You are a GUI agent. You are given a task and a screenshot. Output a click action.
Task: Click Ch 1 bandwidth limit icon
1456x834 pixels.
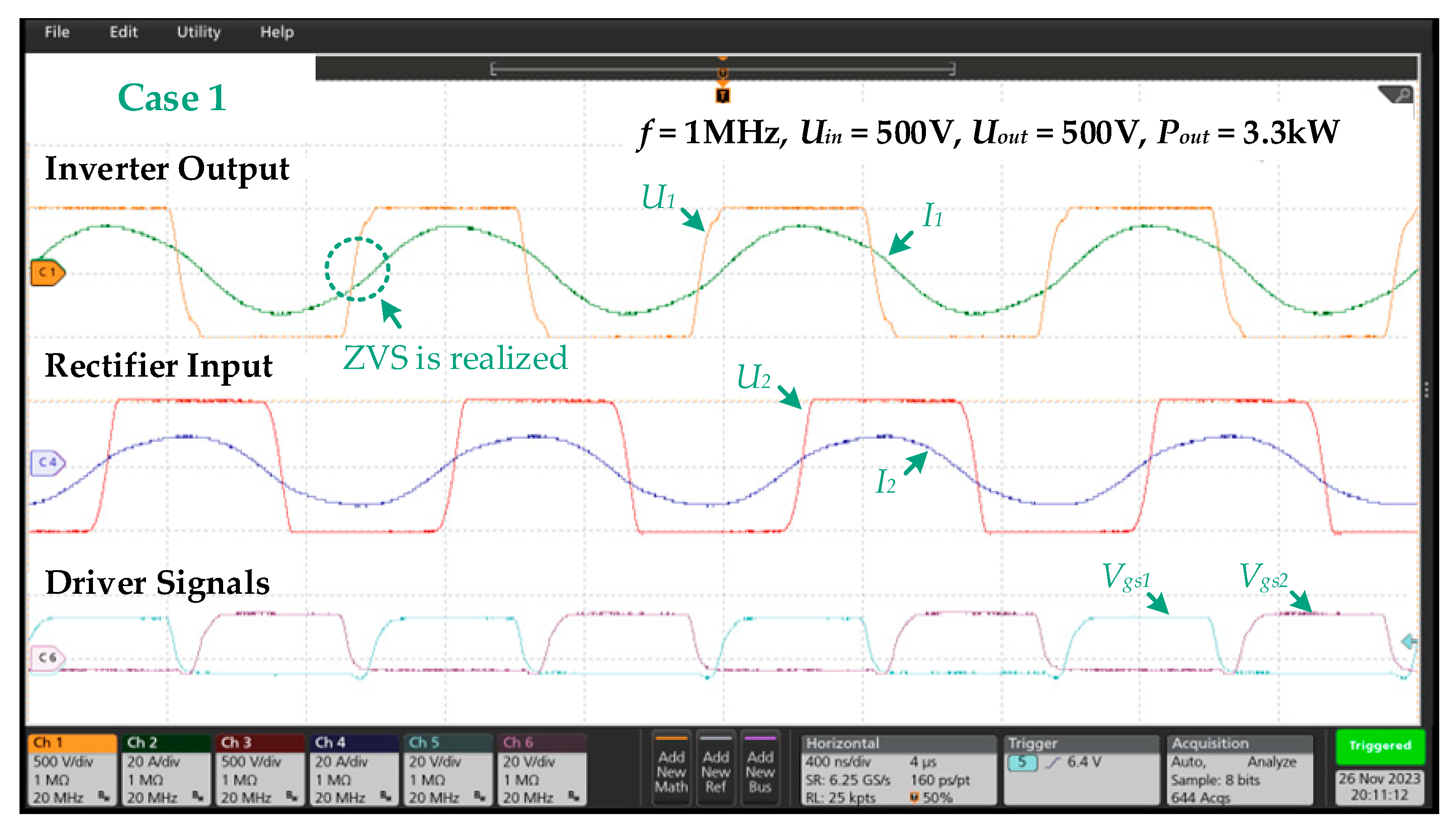pyautogui.click(x=104, y=796)
